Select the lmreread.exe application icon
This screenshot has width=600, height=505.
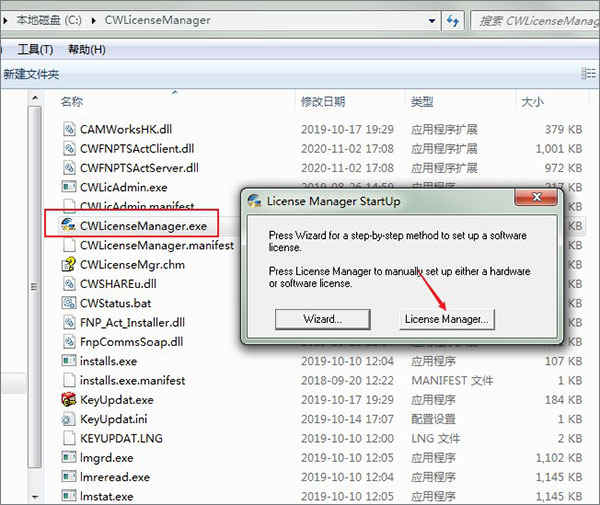[x=69, y=477]
